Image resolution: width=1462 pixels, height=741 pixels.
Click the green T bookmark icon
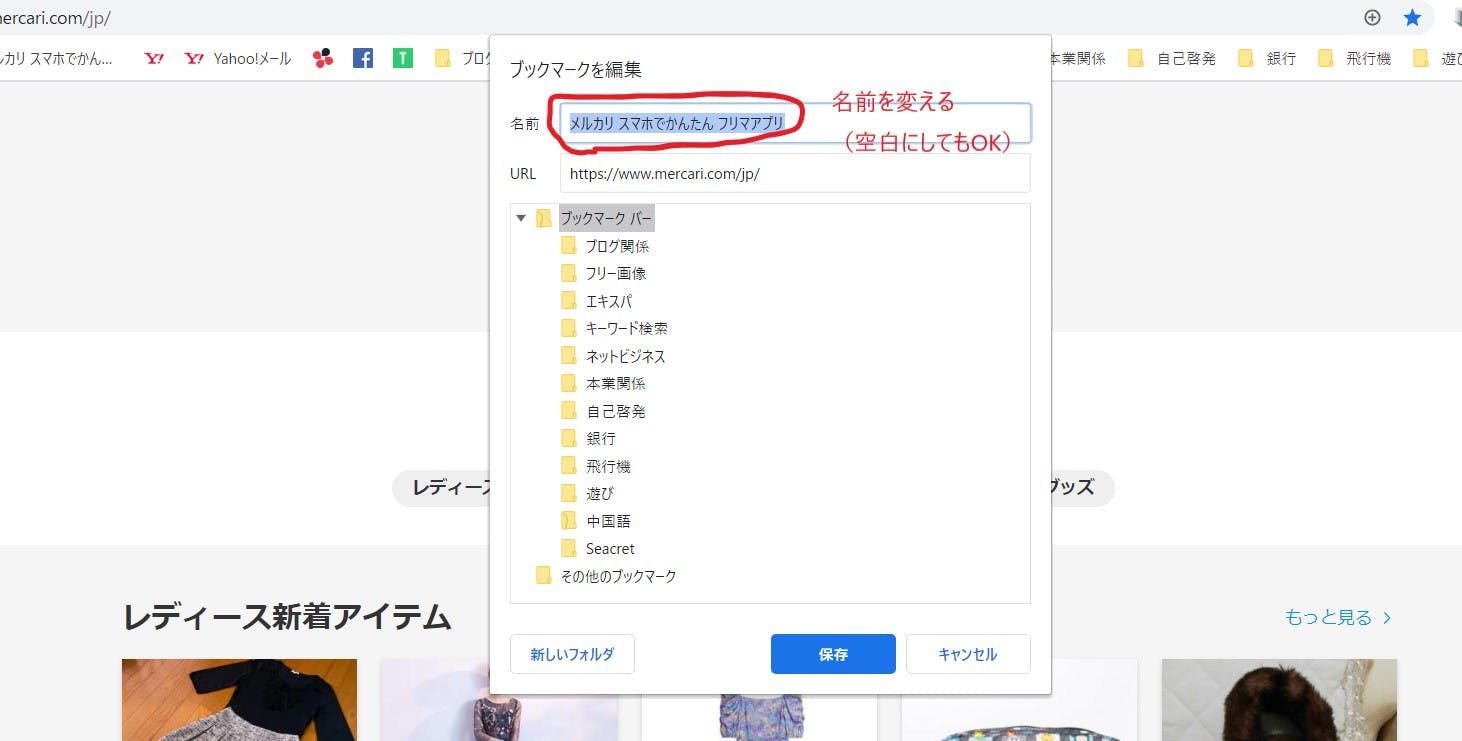click(403, 59)
